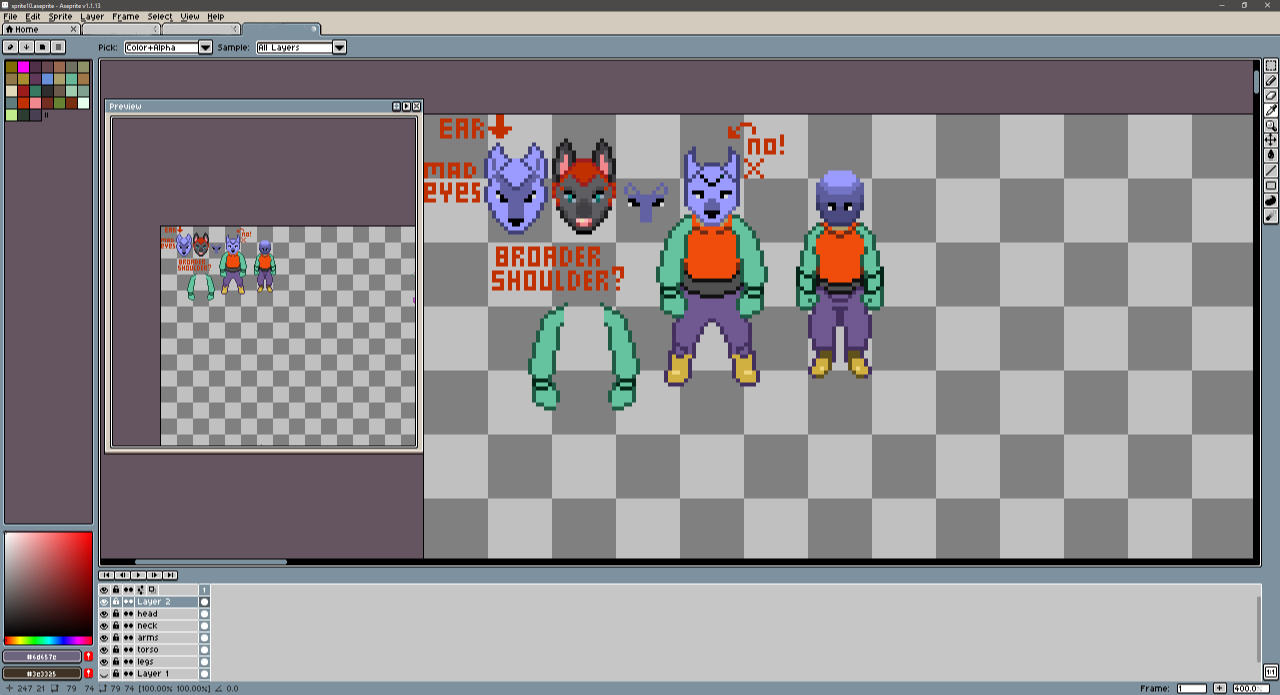Select the Blur tool in toolbox
The height and width of the screenshot is (695, 1280).
pyautogui.click(x=1271, y=216)
